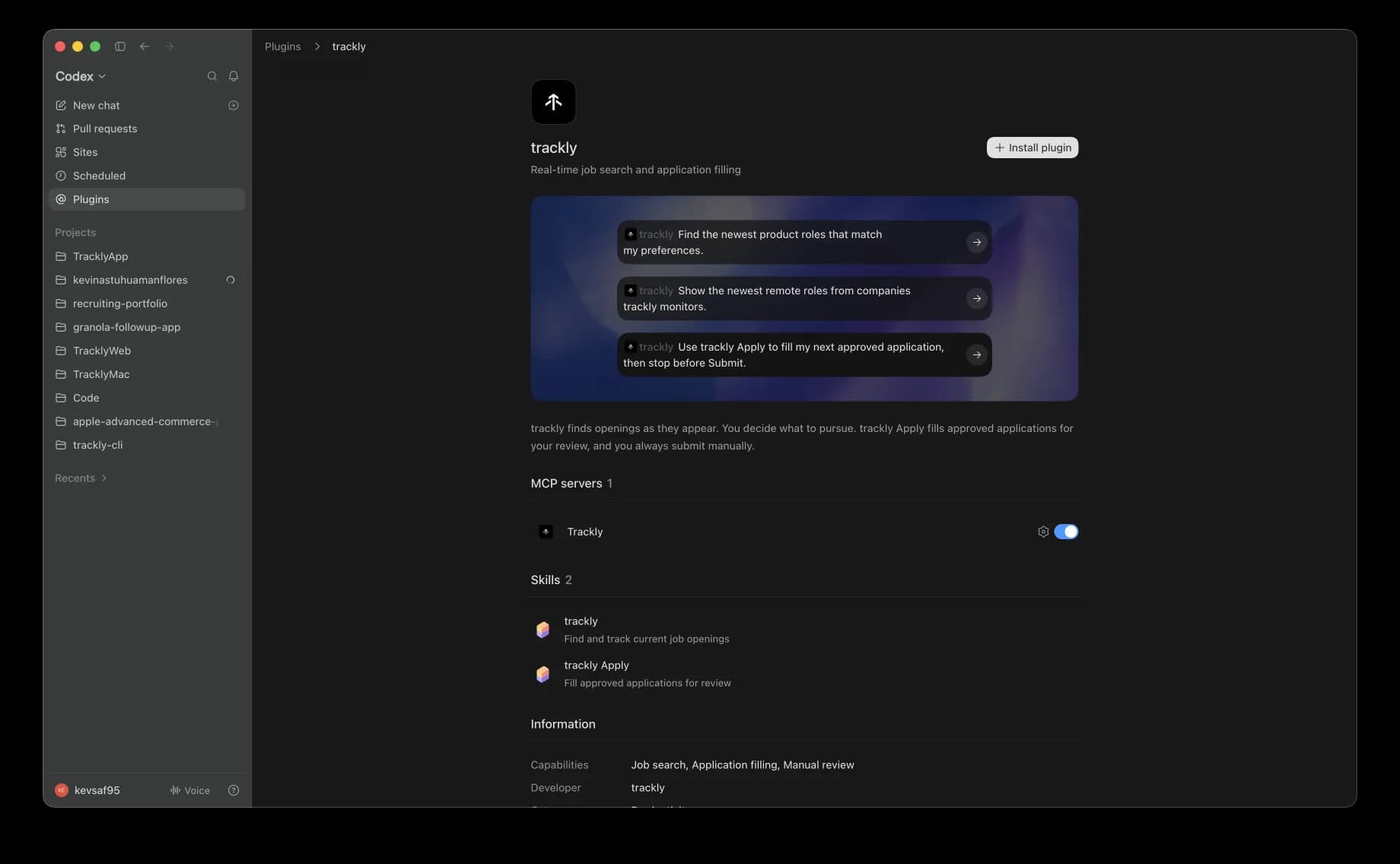This screenshot has width=1400, height=864.
Task: Open Pull requests
Action: [x=147, y=129]
